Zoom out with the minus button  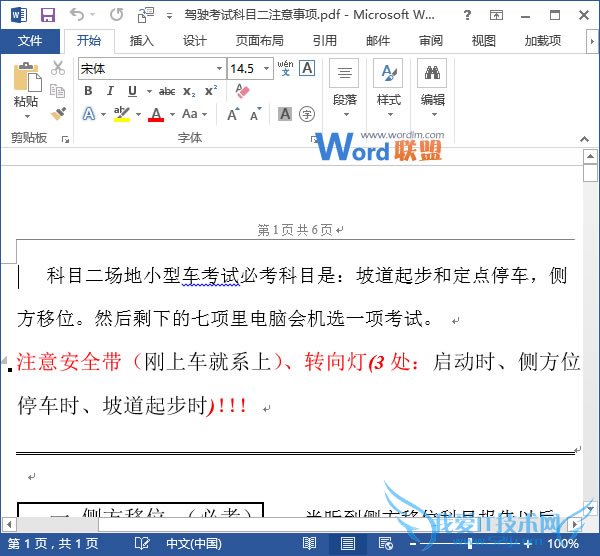pyautogui.click(x=412, y=543)
